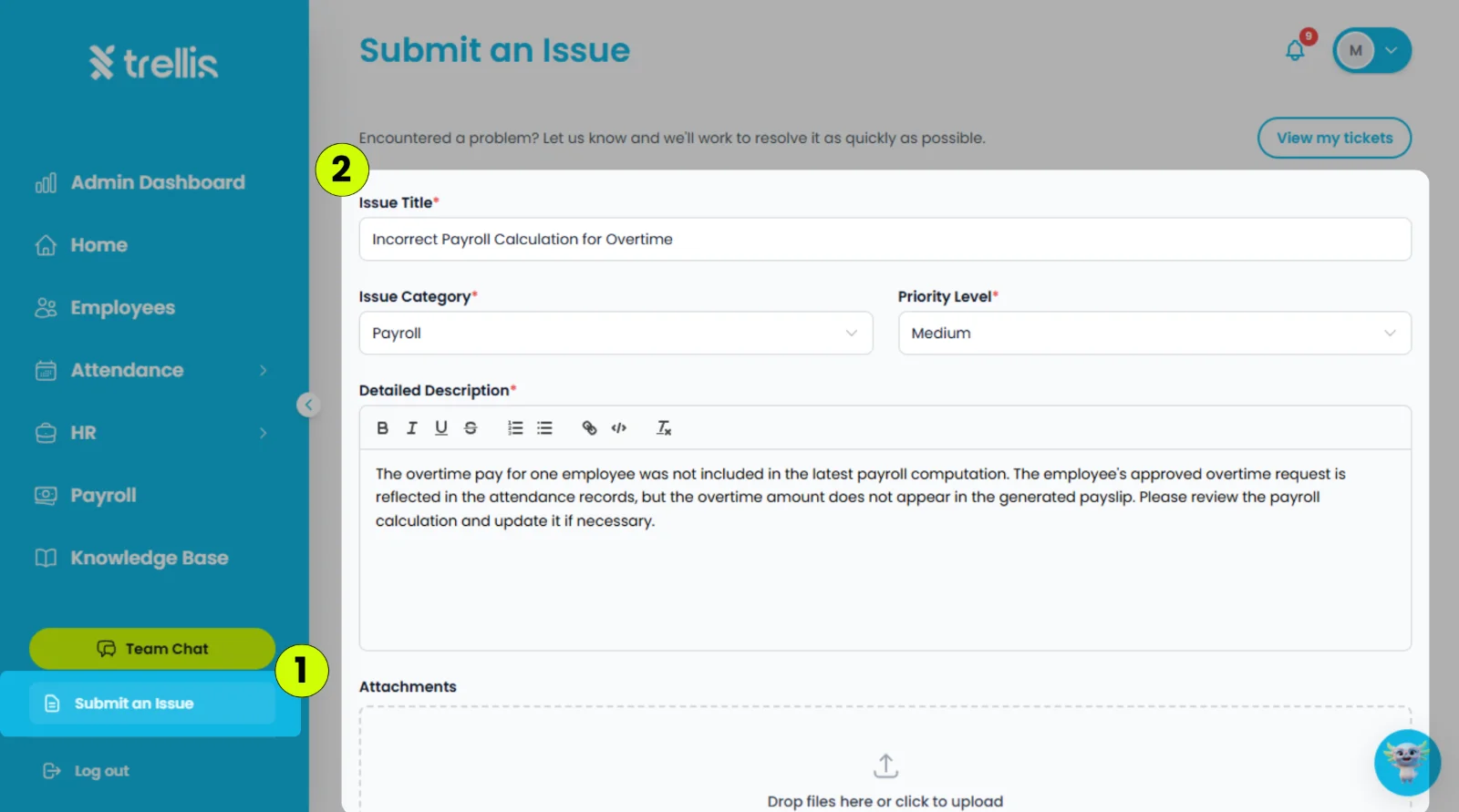Insert a link in description editor
1459x812 pixels.
click(589, 427)
